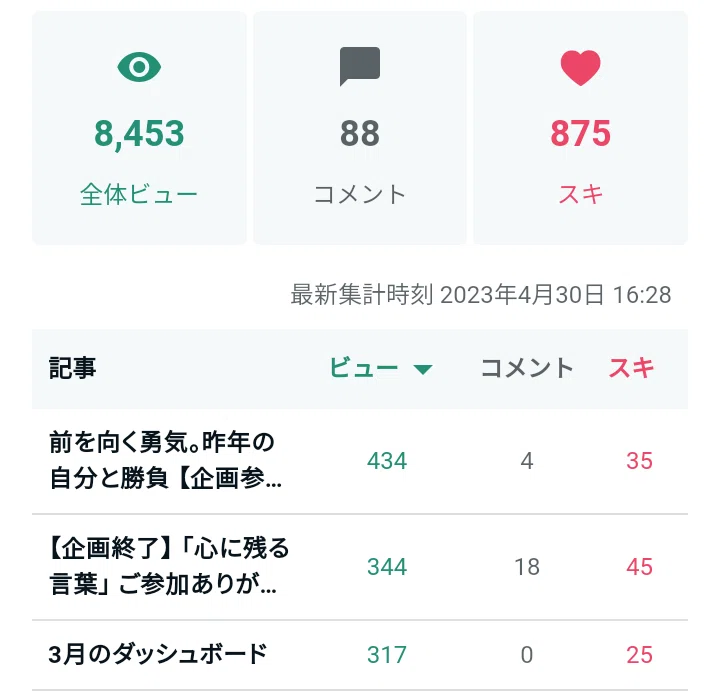The image size is (720, 693).
Task: Click the 434 views value in first row
Action: pos(387,461)
